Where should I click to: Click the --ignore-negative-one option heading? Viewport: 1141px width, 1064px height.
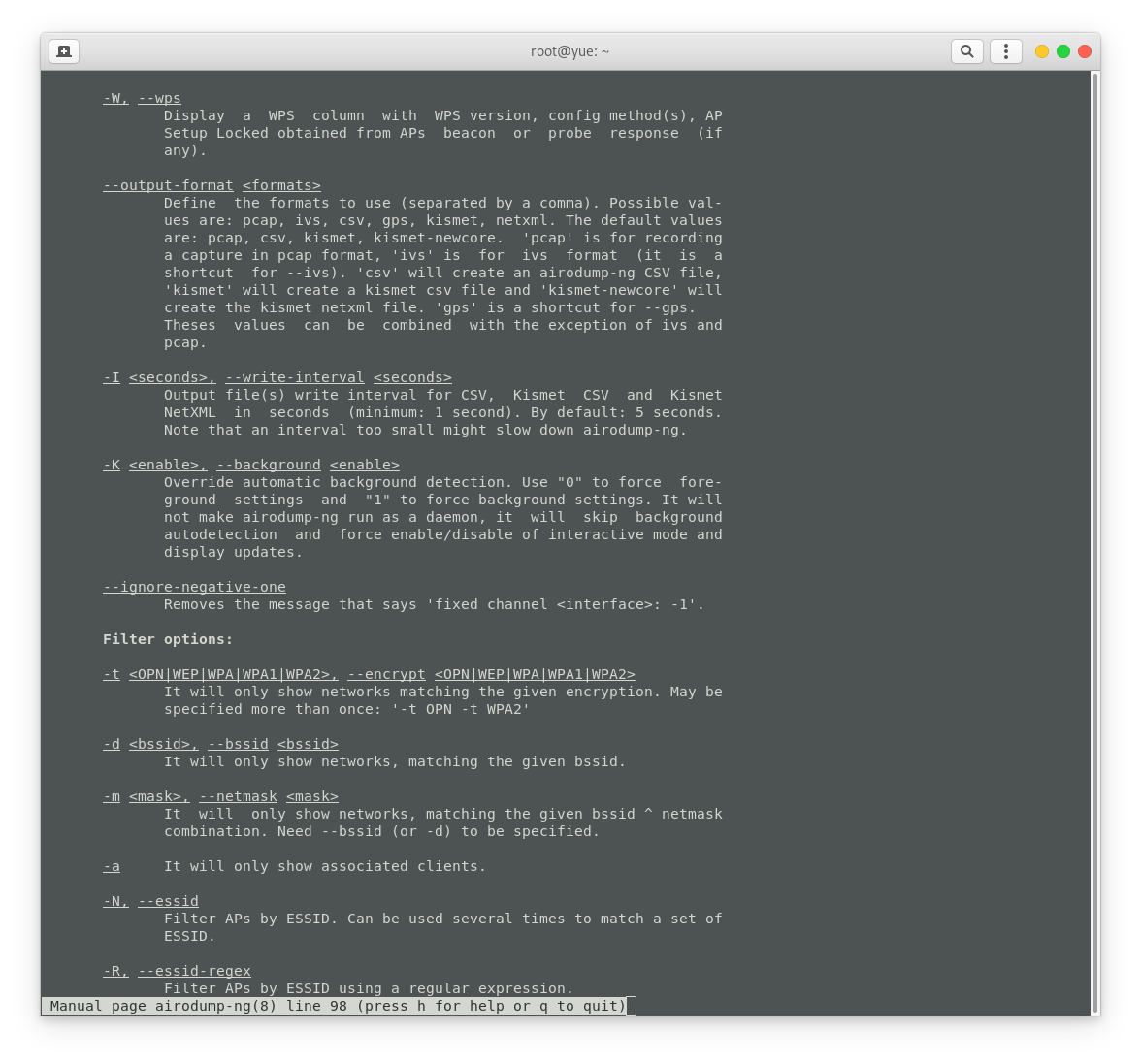[x=194, y=587]
